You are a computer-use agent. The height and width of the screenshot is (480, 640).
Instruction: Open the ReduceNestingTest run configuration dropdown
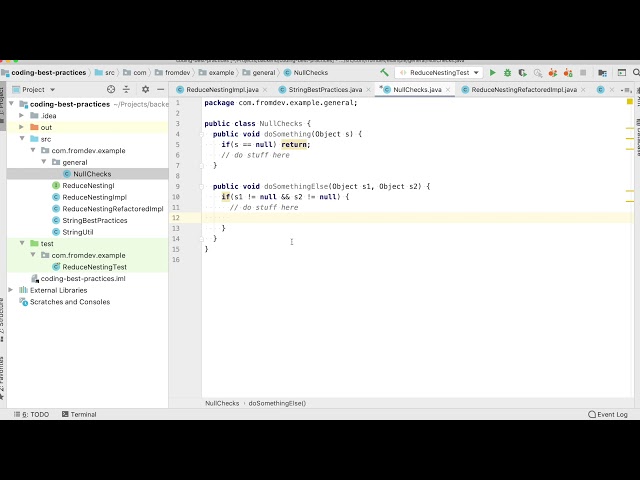[x=439, y=73]
